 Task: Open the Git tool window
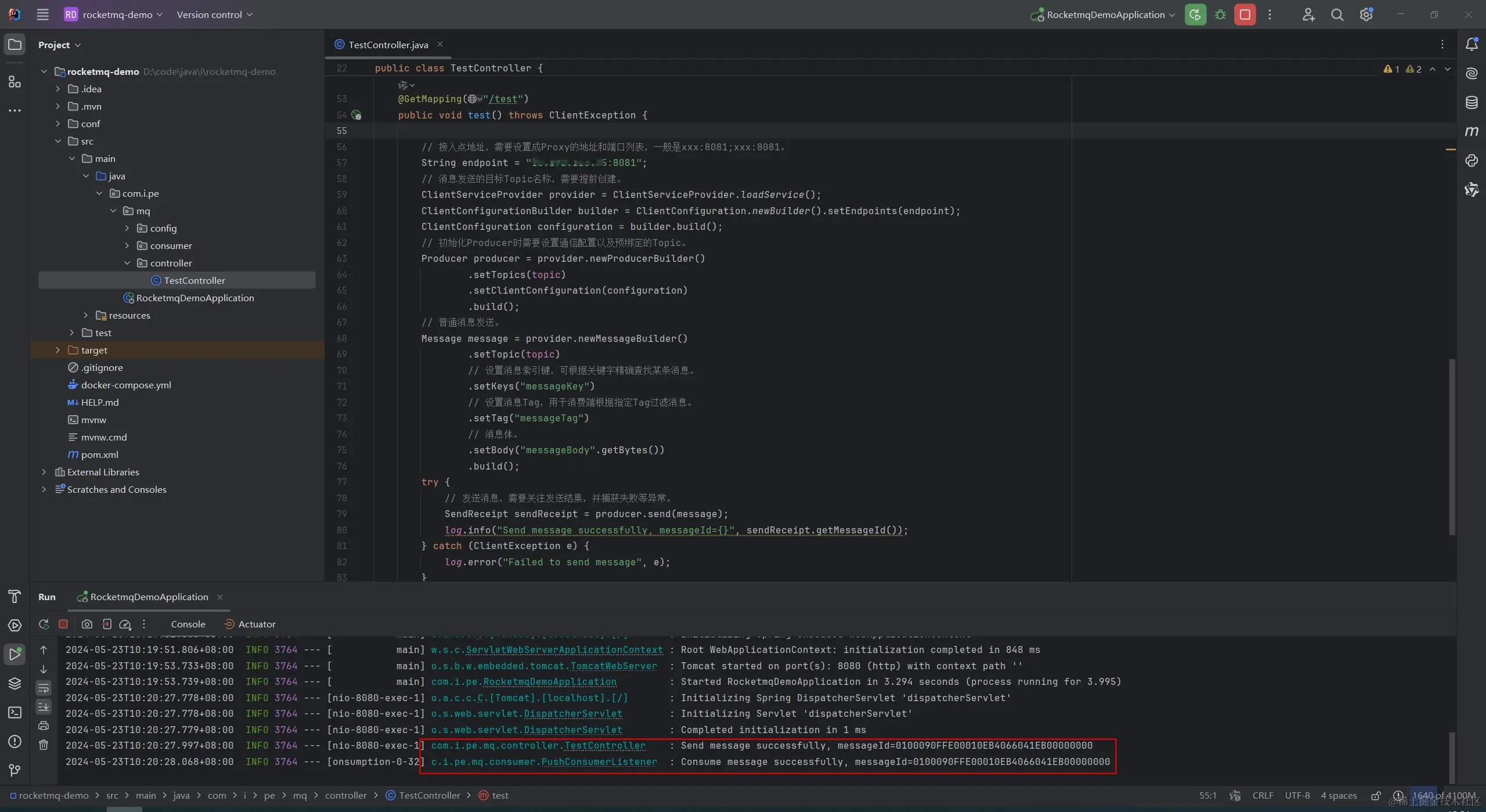15,771
